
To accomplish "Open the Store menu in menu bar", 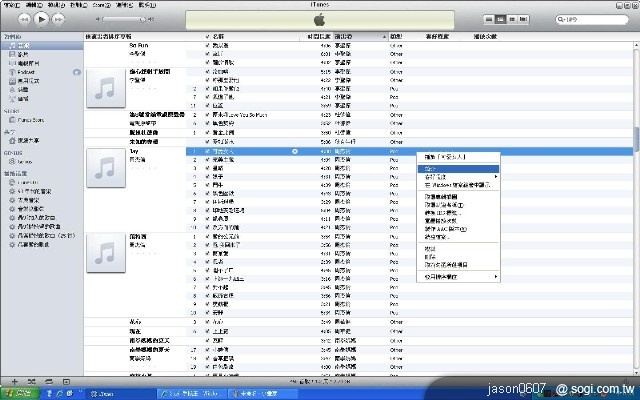I will (x=103, y=4).
